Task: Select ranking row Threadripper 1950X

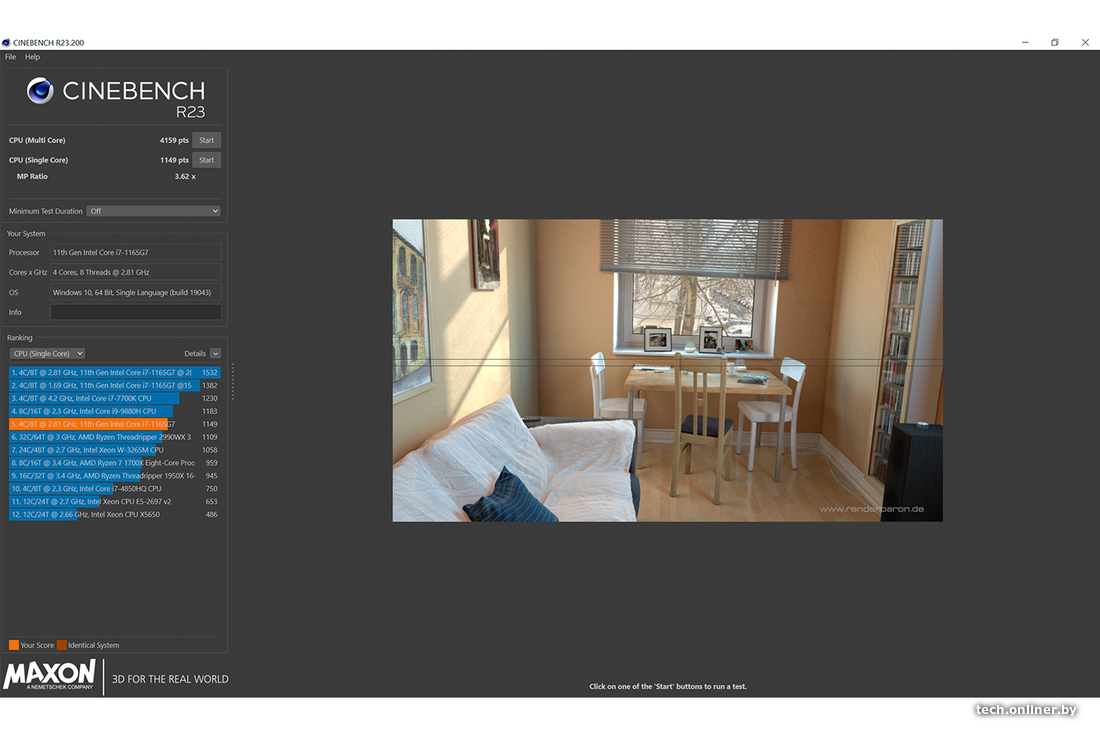Action: (115, 476)
